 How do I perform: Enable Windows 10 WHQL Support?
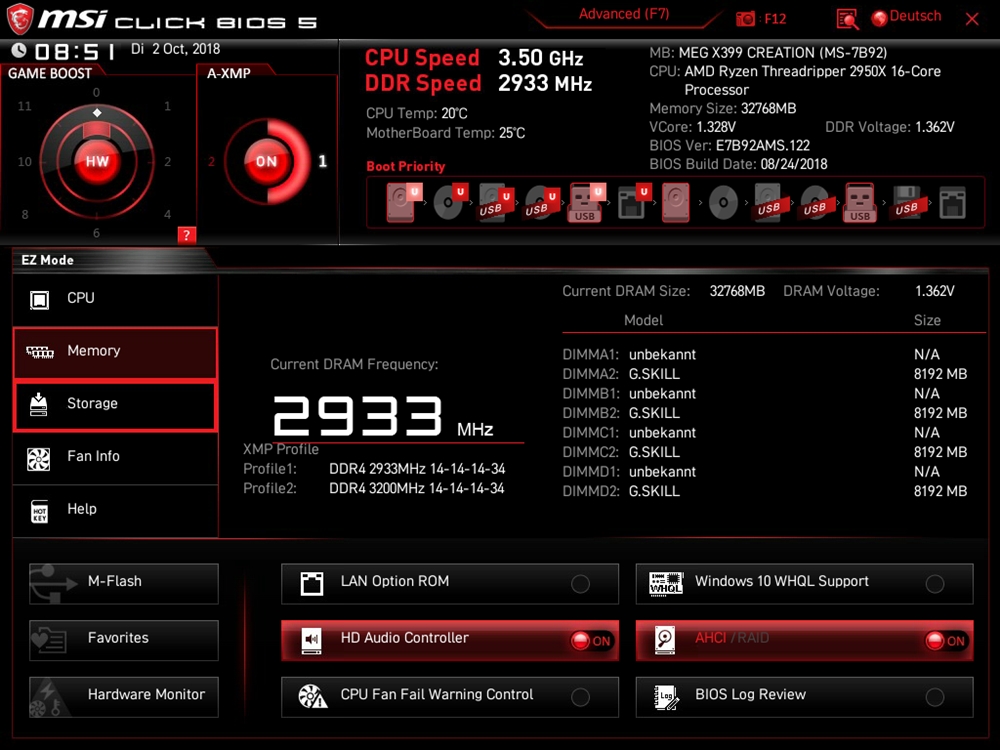pyautogui.click(x=935, y=584)
